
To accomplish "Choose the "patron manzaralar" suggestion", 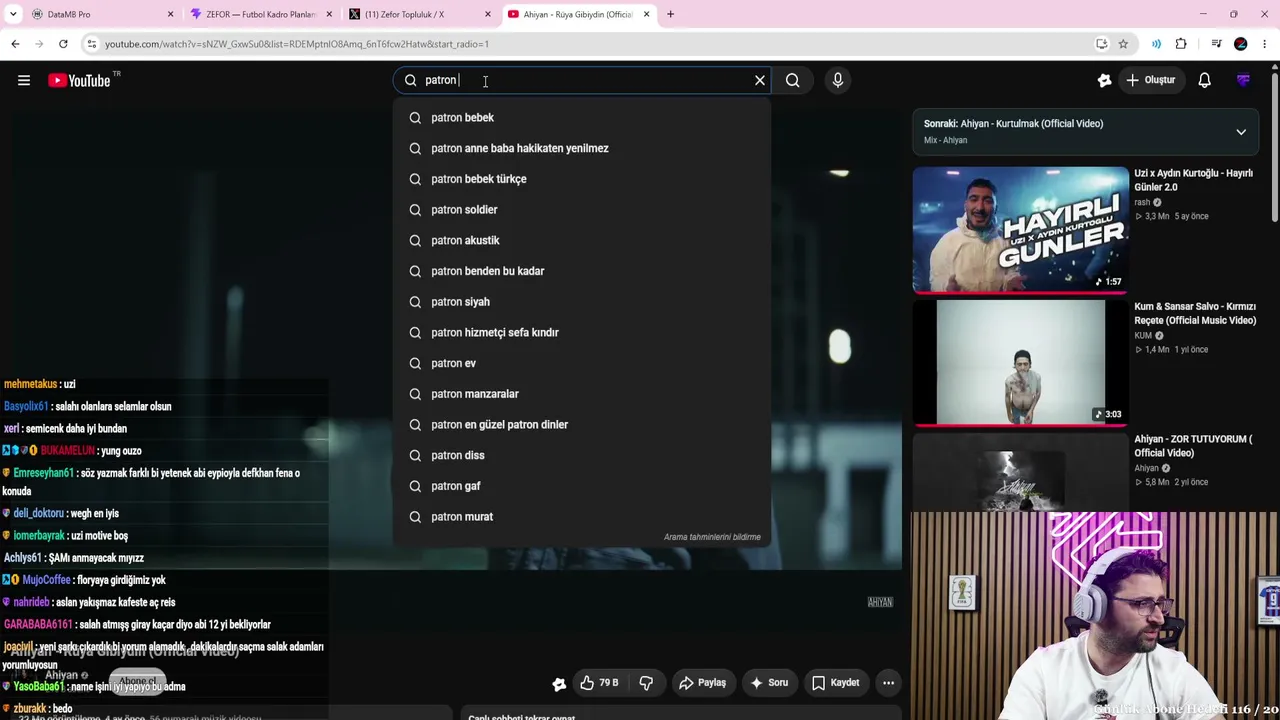I will pos(582,394).
